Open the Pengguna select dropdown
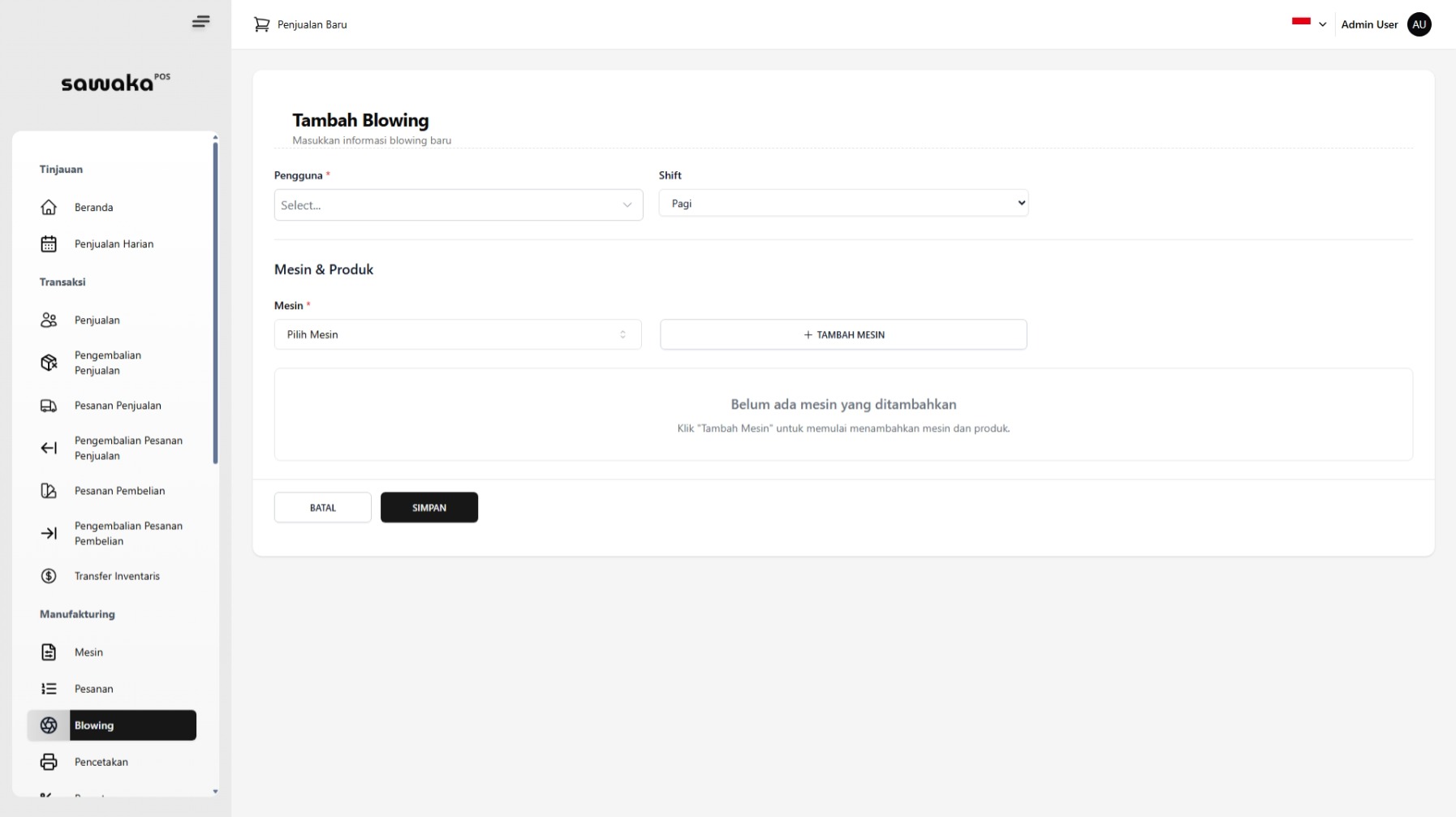This screenshot has width=1456, height=817. coord(458,205)
